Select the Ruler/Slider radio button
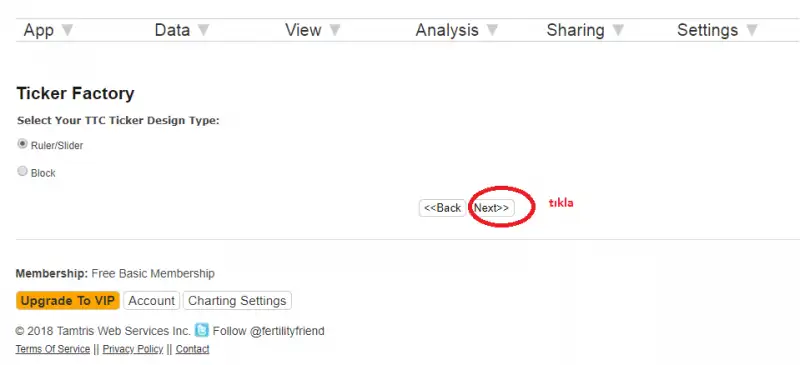800x365 pixels. click(x=22, y=144)
